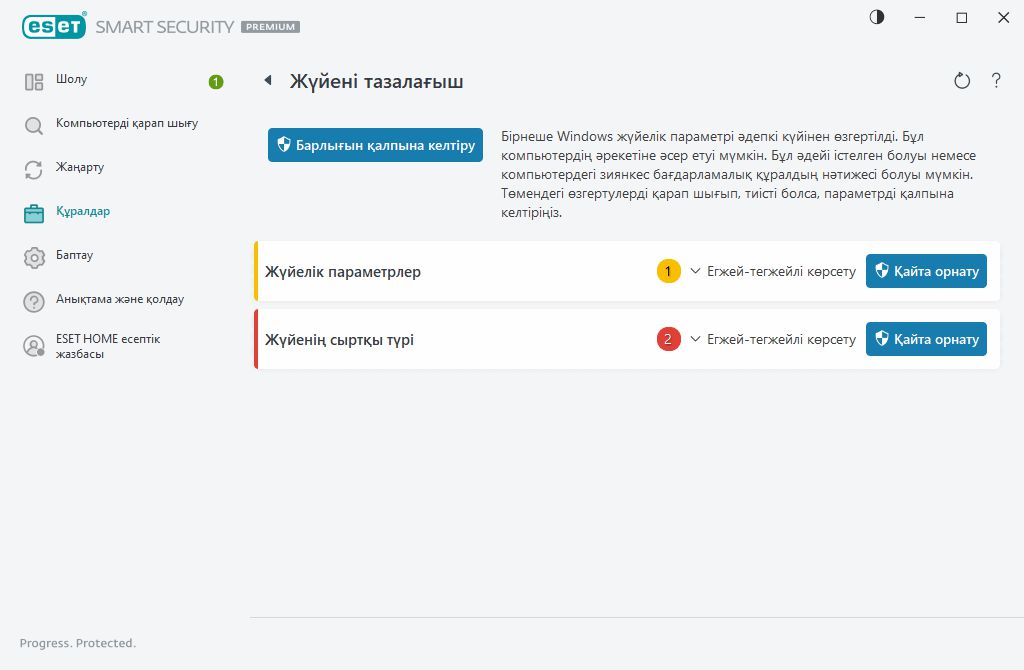The height and width of the screenshot is (670, 1024).
Task: Open help with the question mark icon
Action: click(996, 81)
